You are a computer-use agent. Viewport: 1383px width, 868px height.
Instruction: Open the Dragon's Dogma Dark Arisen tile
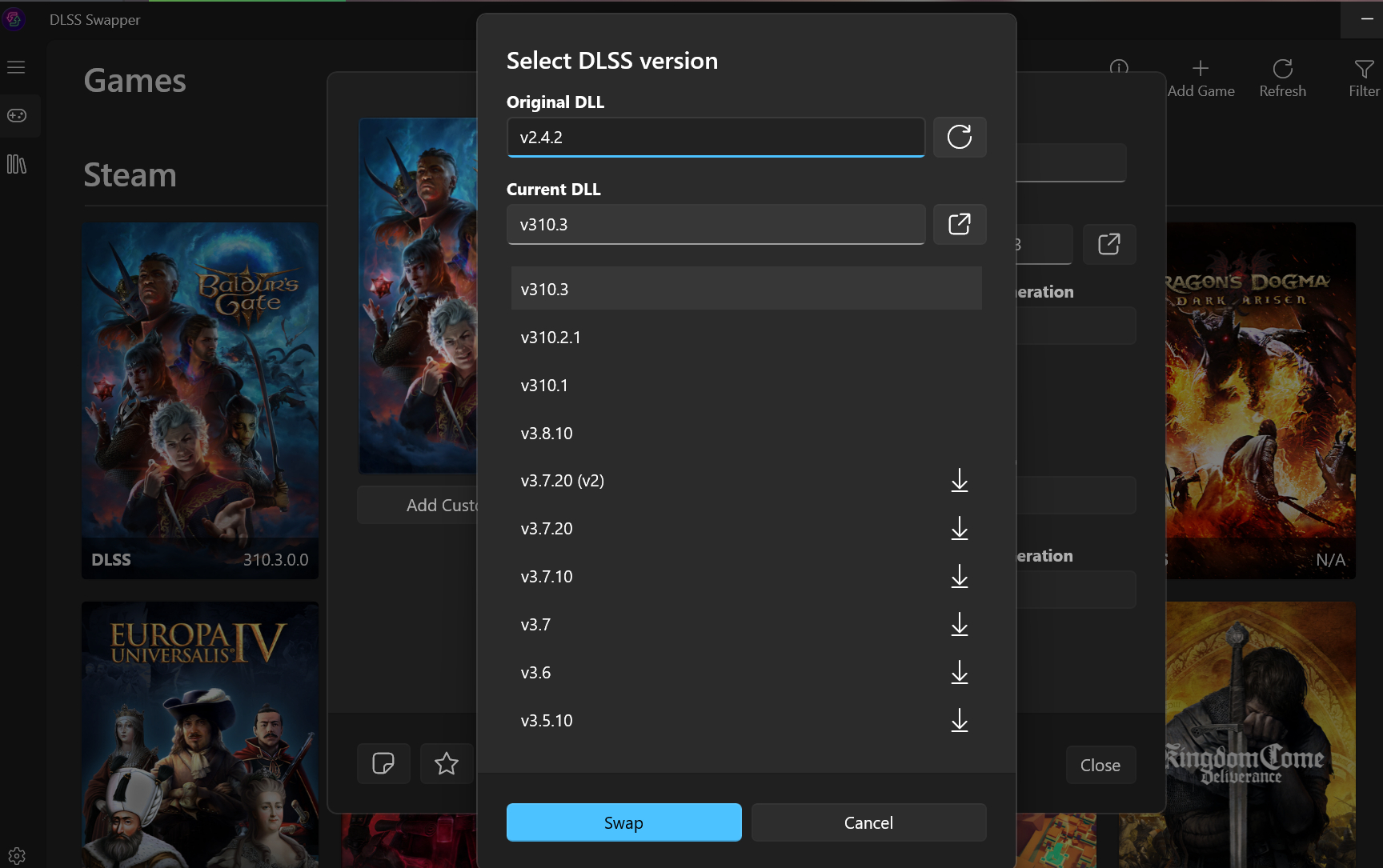pos(1261,401)
